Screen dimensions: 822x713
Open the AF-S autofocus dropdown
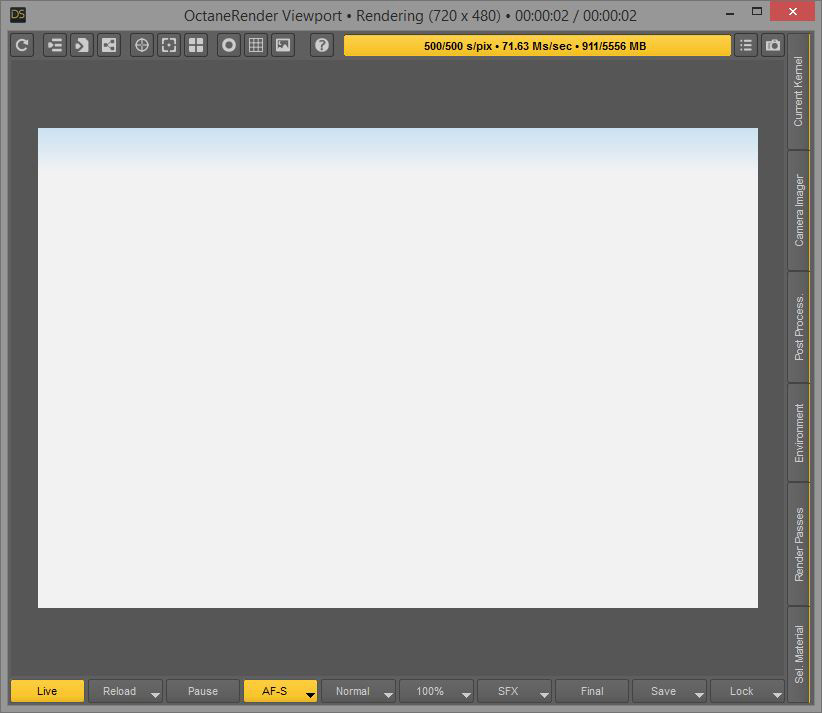(310, 695)
